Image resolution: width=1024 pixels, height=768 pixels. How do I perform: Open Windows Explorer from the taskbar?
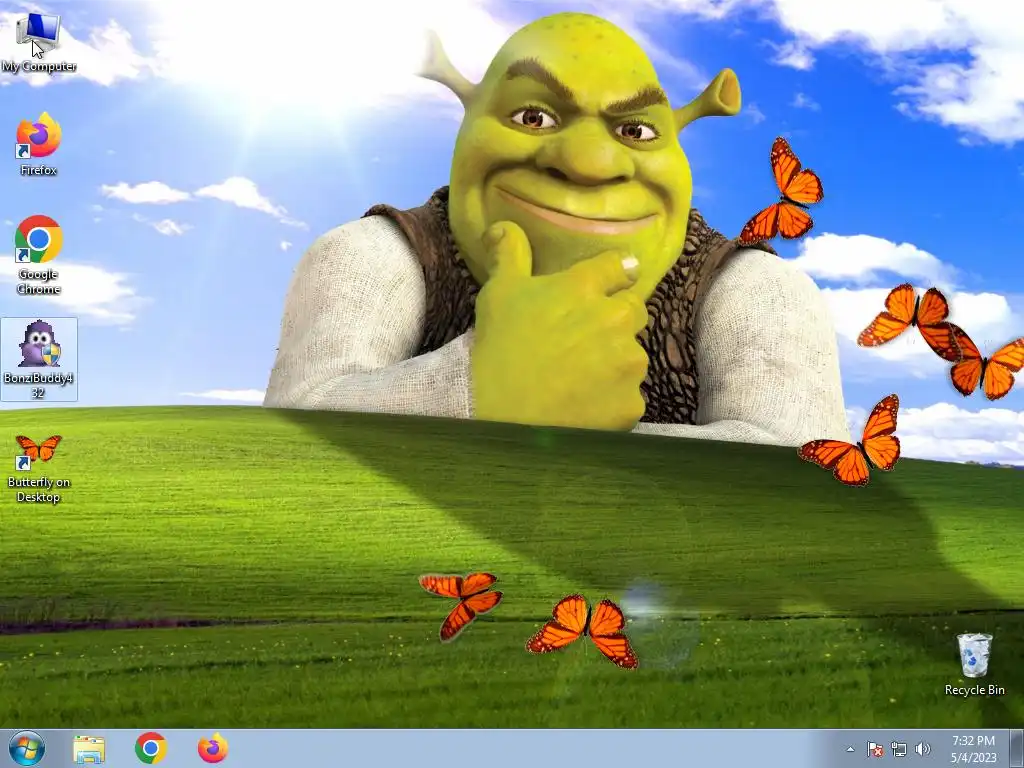coord(89,748)
